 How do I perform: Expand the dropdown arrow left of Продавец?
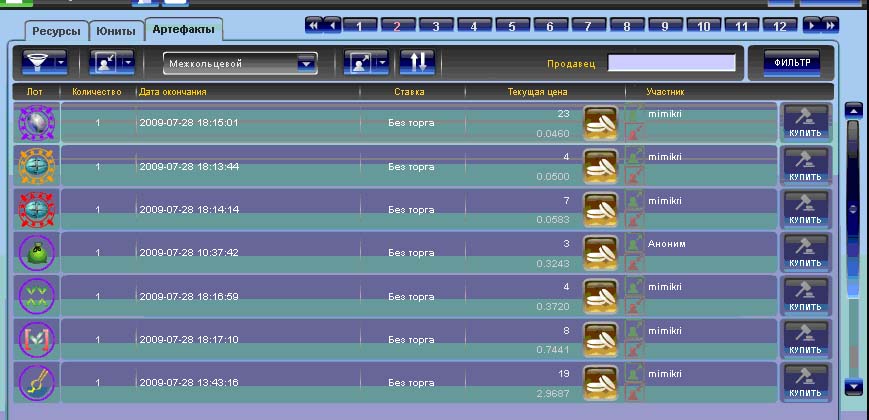385,63
